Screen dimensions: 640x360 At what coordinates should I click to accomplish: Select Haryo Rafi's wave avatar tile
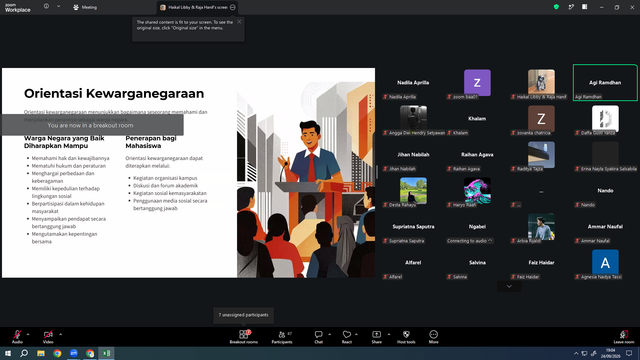tap(477, 190)
